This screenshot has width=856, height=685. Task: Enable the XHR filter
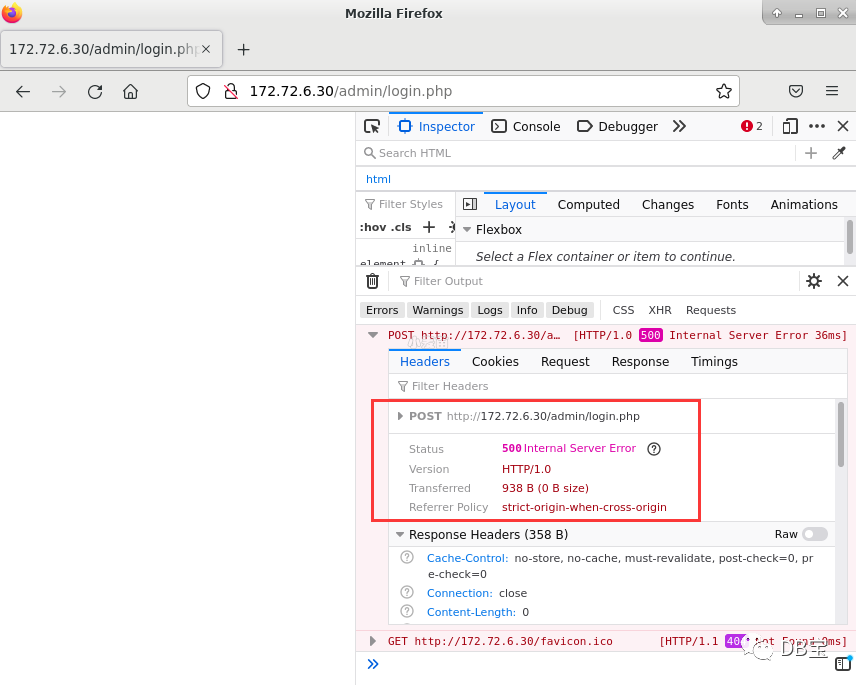tap(660, 310)
